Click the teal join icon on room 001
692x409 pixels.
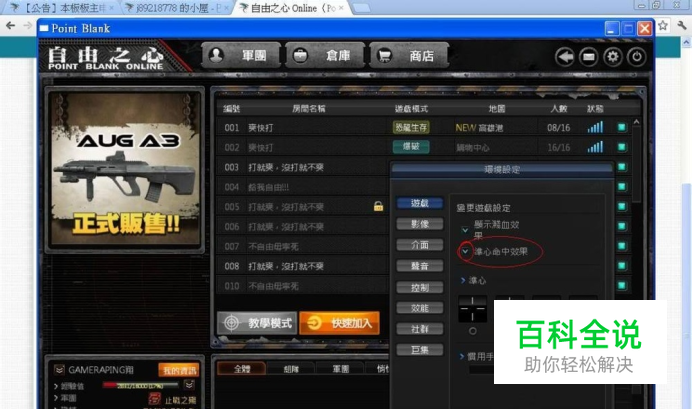[622, 128]
